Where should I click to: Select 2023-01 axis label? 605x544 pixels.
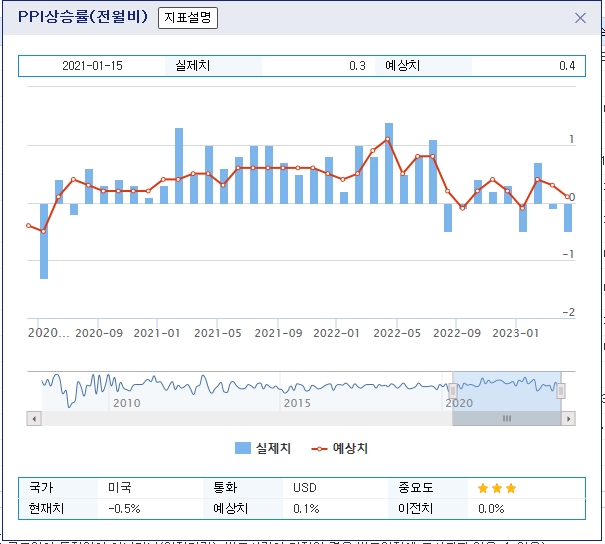(x=515, y=333)
